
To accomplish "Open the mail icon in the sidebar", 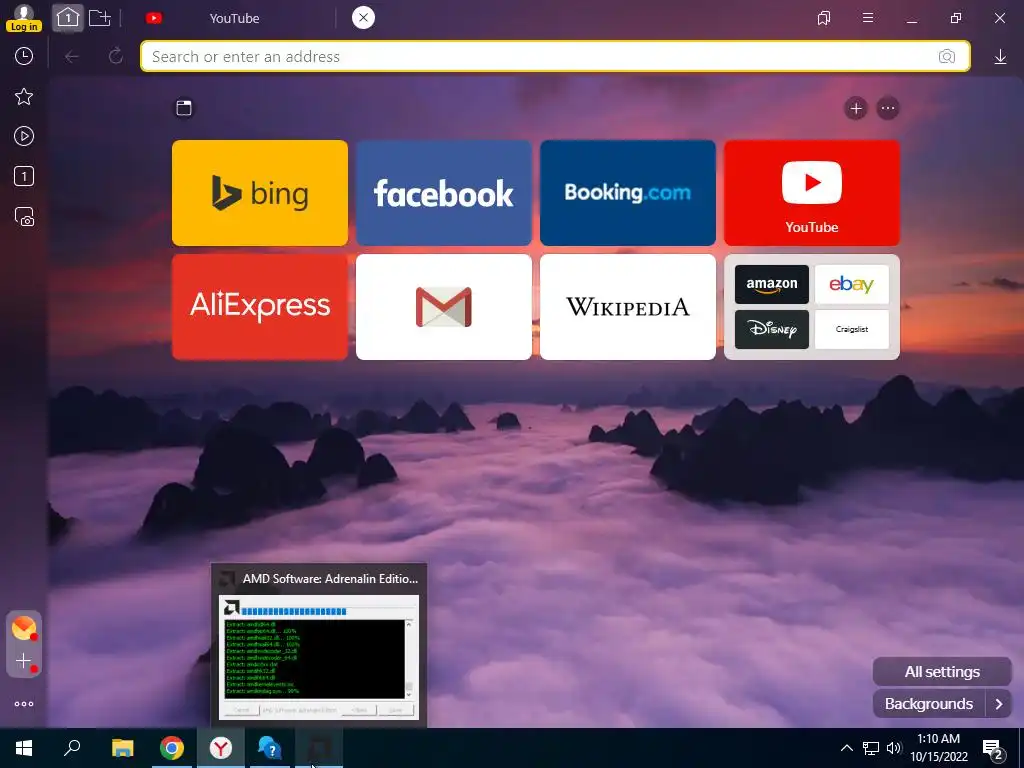I will pos(24,628).
